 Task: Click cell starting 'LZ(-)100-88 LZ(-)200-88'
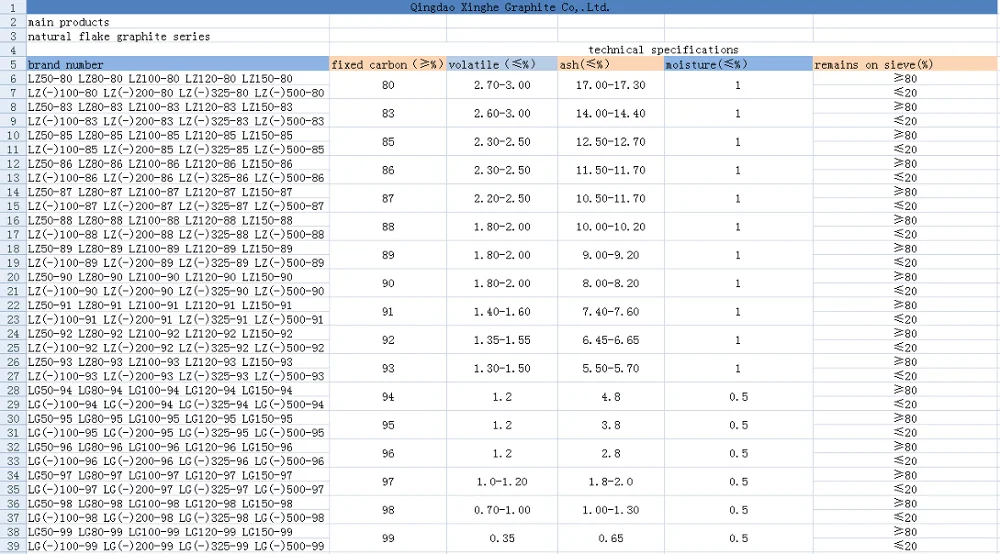pos(177,234)
